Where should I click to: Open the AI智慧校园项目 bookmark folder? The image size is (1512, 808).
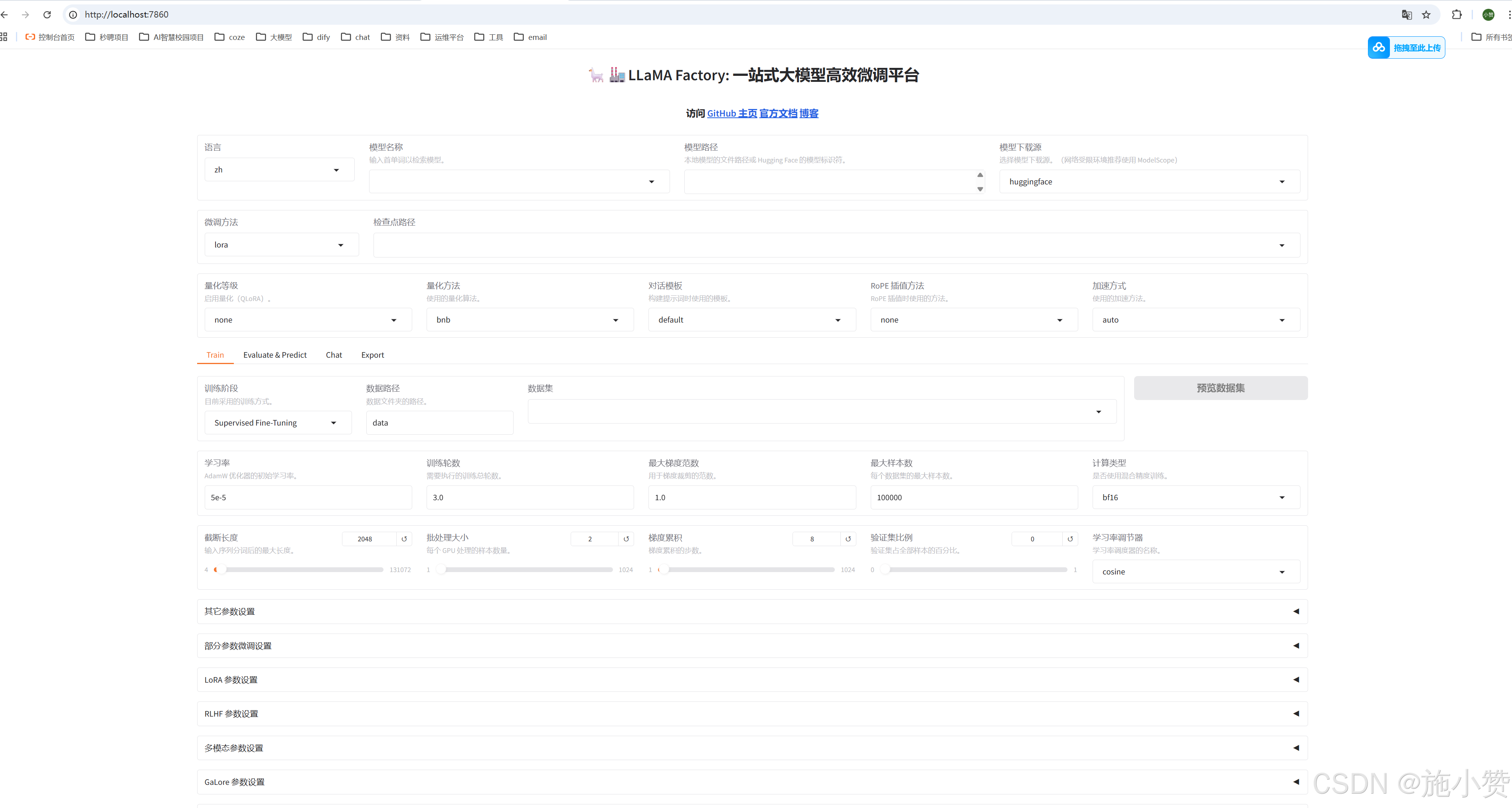[x=171, y=37]
